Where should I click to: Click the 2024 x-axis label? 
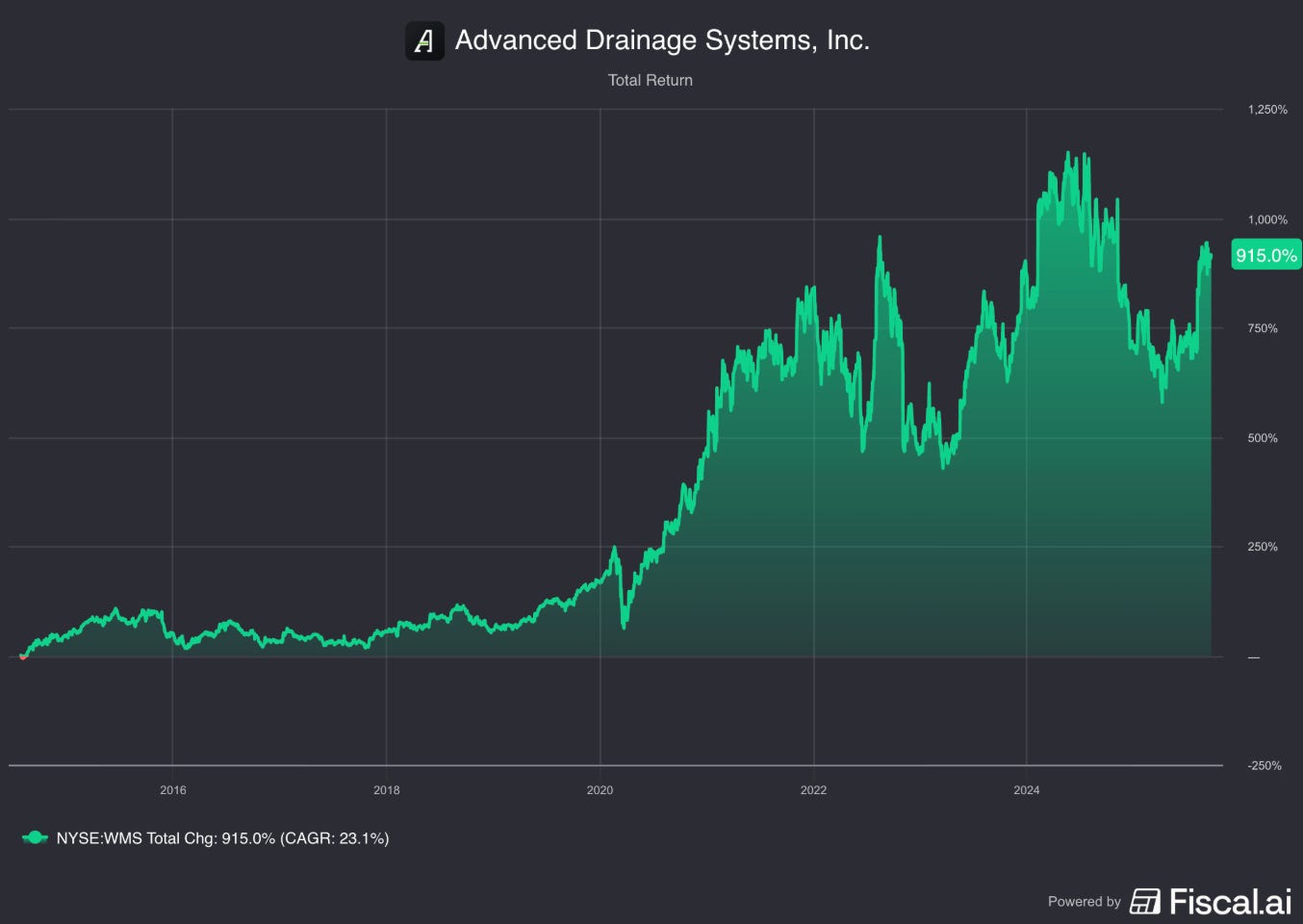point(1027,790)
